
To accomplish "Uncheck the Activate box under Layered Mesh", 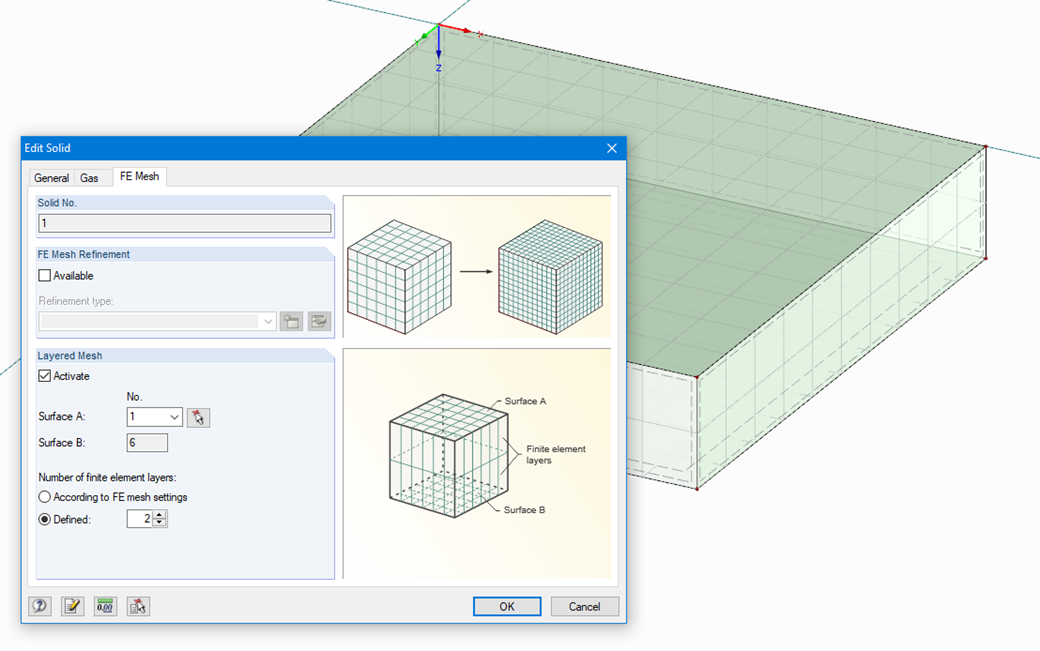I will [x=44, y=375].
